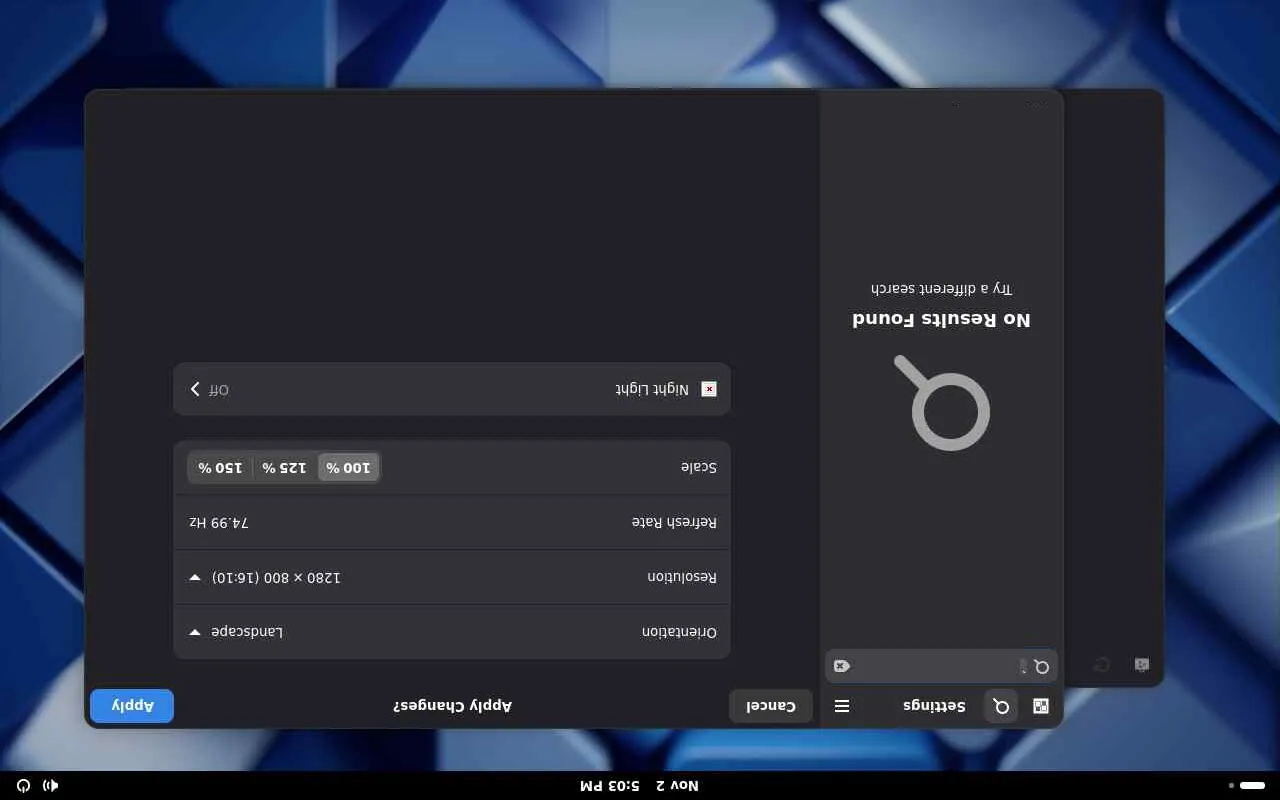Screen dimensions: 1280x800
Task: Clear the search field text
Action: [x=842, y=666]
